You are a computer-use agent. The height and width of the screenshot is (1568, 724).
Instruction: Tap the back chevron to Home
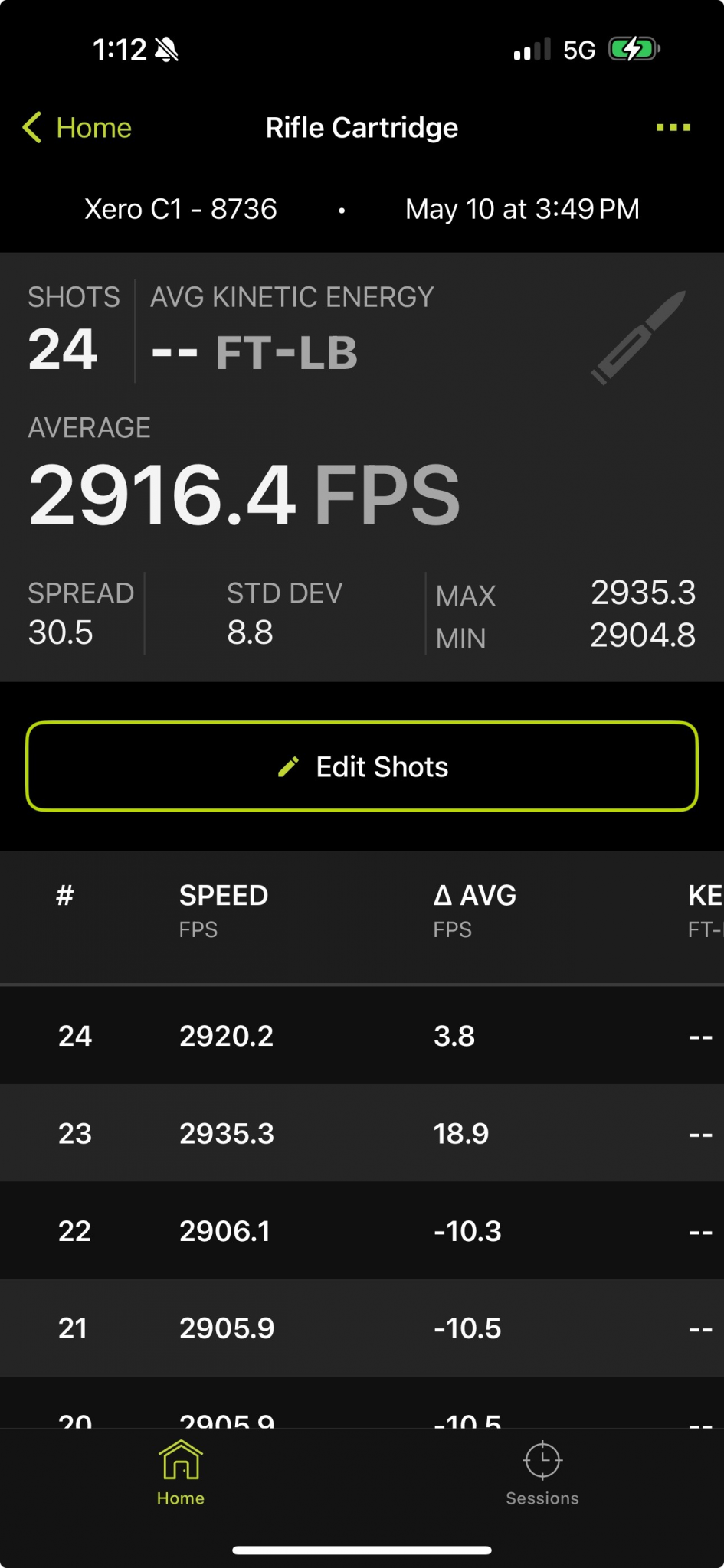point(32,127)
